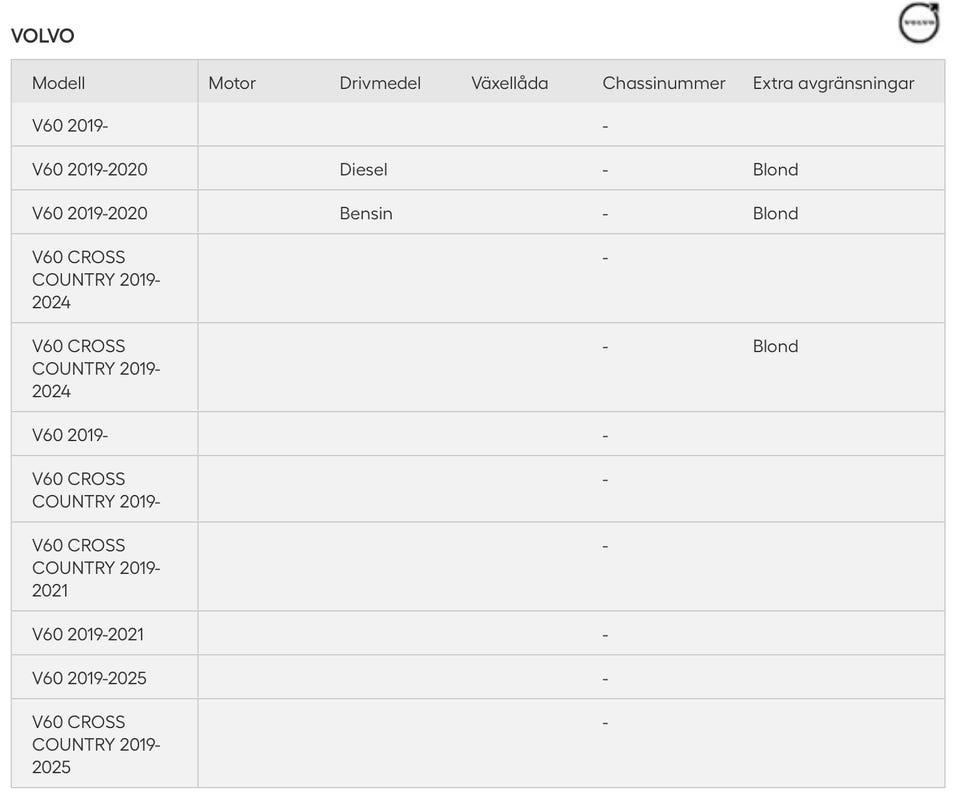Click Blond in the Diesel row

[x=775, y=169]
